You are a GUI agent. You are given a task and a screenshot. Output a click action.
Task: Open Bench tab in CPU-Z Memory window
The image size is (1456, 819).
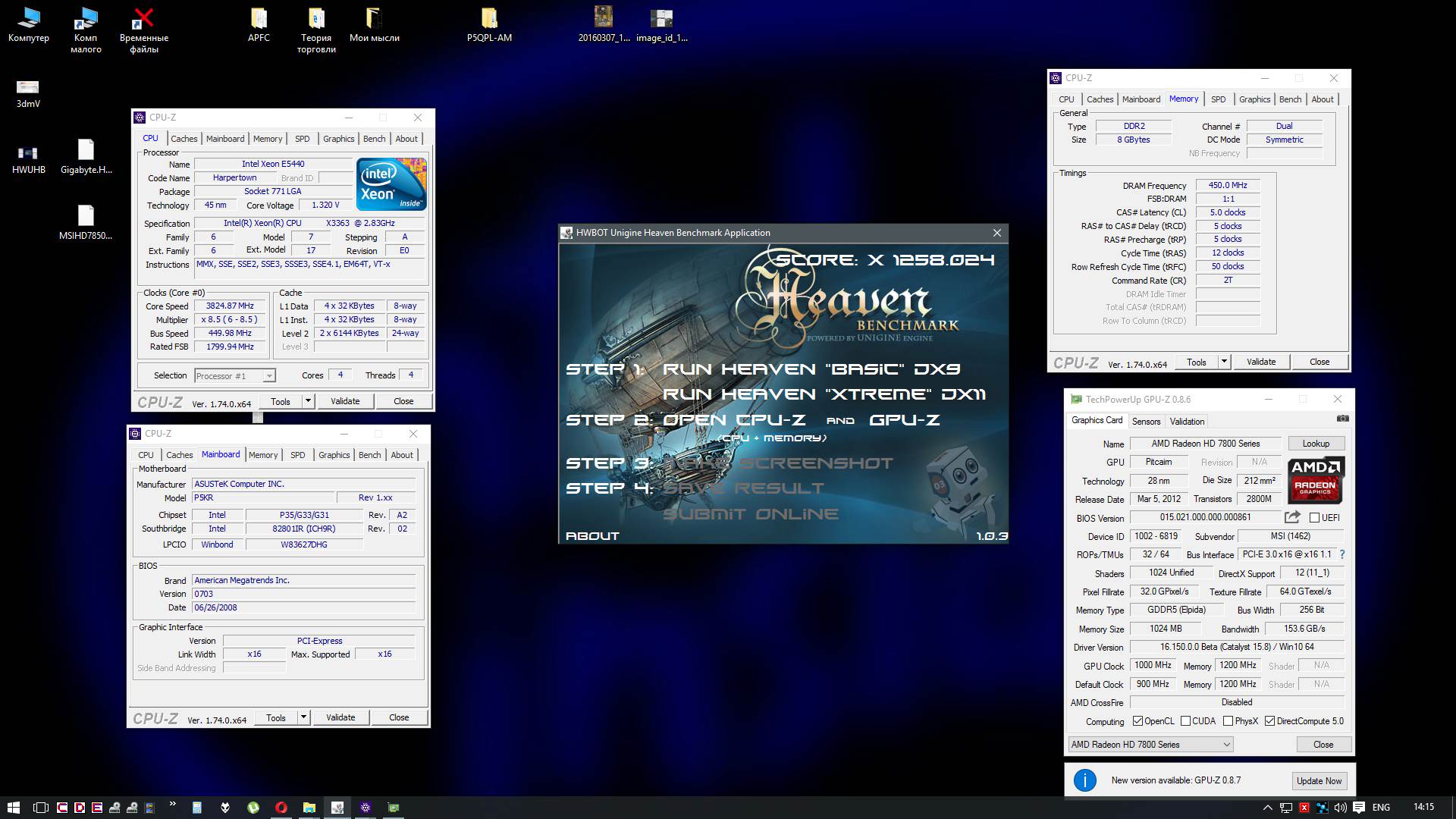point(1290,99)
